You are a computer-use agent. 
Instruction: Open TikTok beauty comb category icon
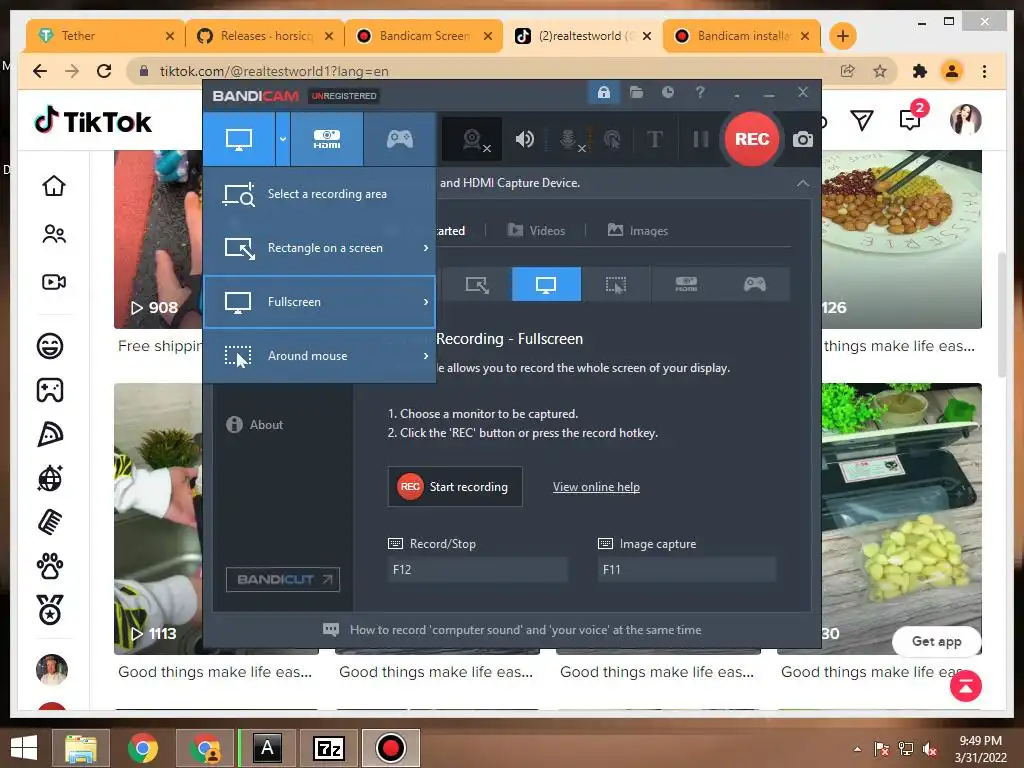[x=50, y=522]
